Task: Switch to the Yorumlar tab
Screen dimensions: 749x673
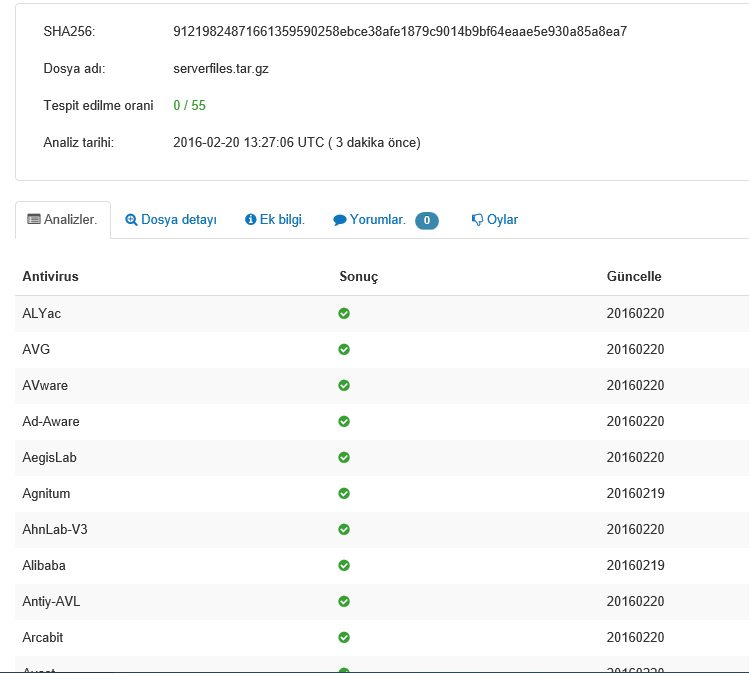Action: click(x=385, y=220)
